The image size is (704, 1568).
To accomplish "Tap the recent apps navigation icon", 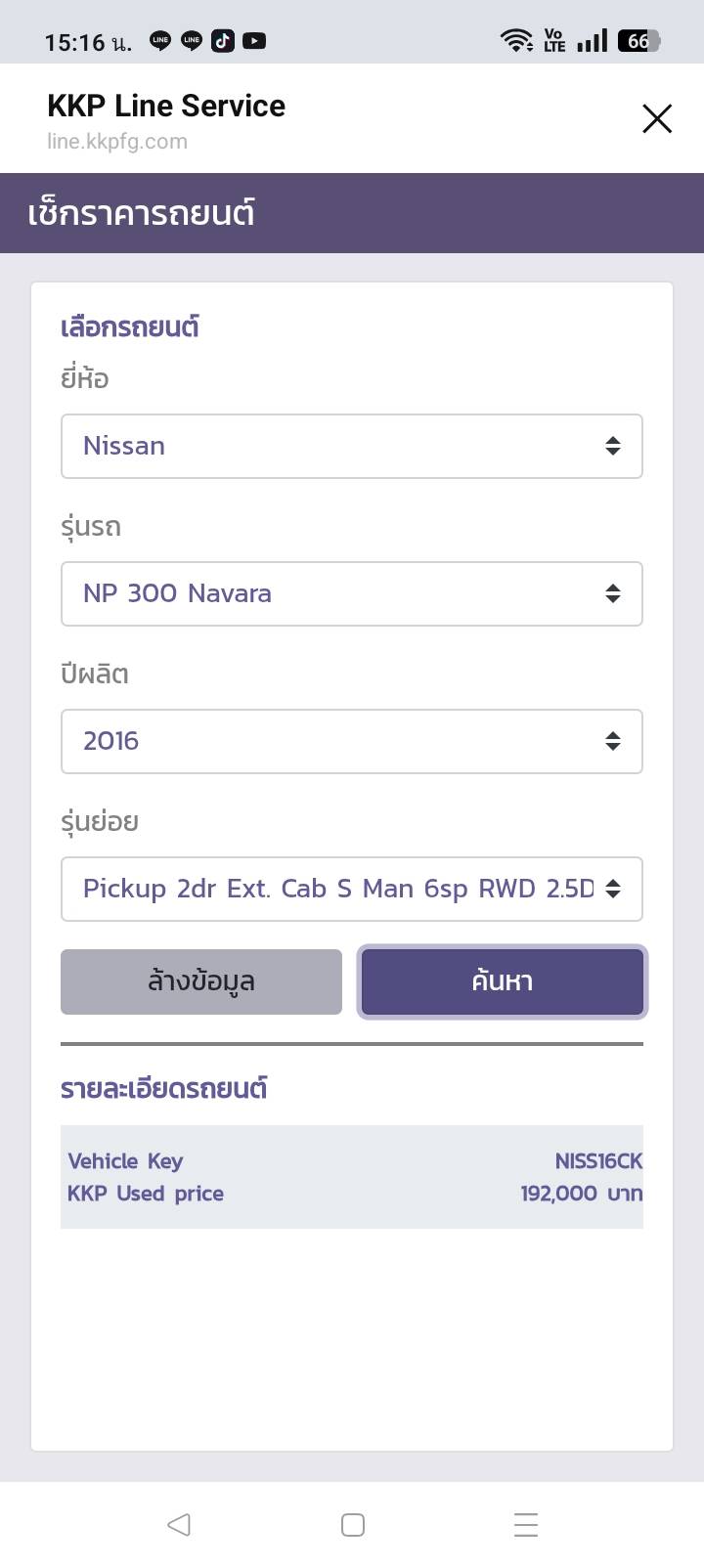I will pyautogui.click(x=526, y=1524).
